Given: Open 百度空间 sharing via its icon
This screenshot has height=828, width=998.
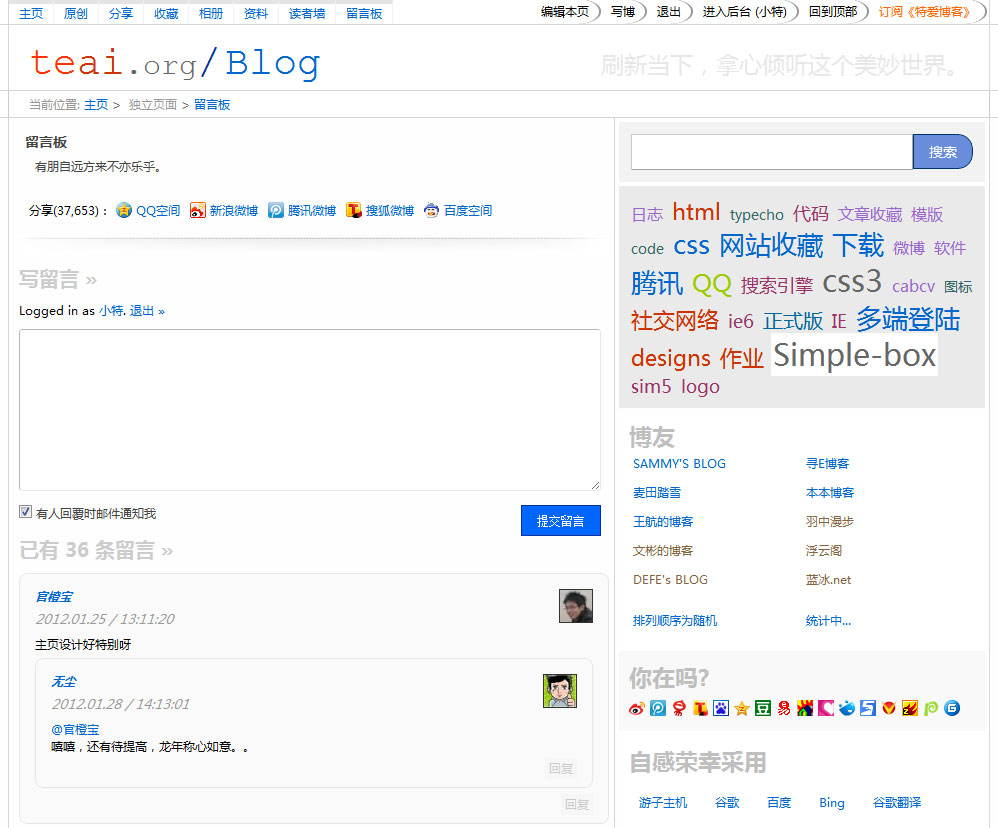Looking at the screenshot, I should [x=431, y=210].
